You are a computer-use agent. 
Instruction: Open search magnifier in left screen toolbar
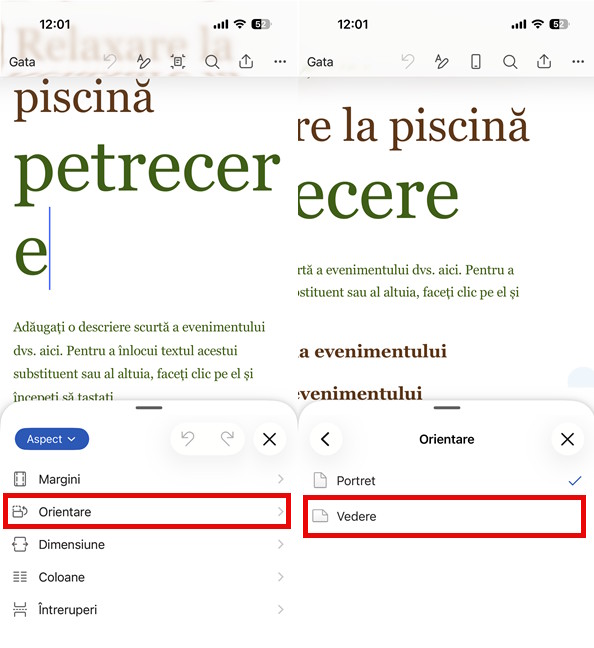pyautogui.click(x=212, y=62)
